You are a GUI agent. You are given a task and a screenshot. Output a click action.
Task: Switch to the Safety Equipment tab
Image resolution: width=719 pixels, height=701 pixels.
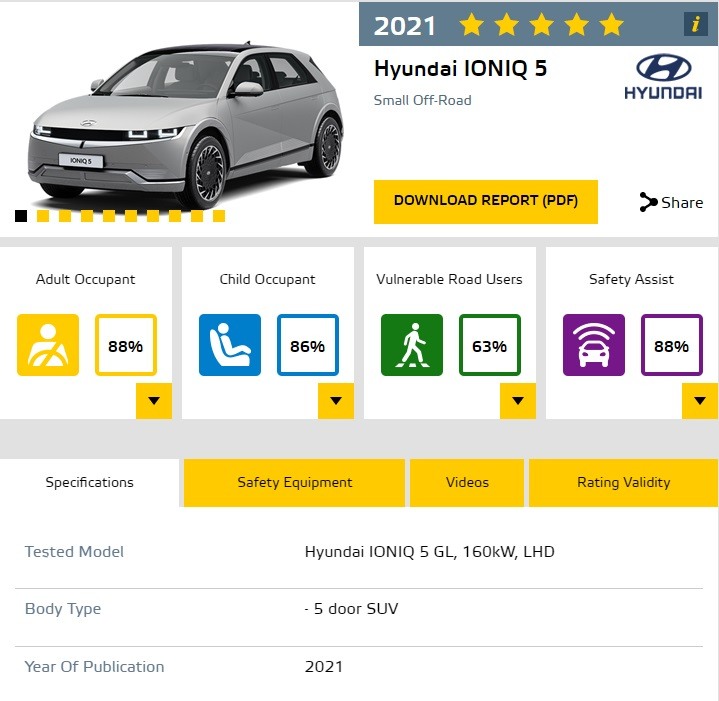click(x=294, y=483)
